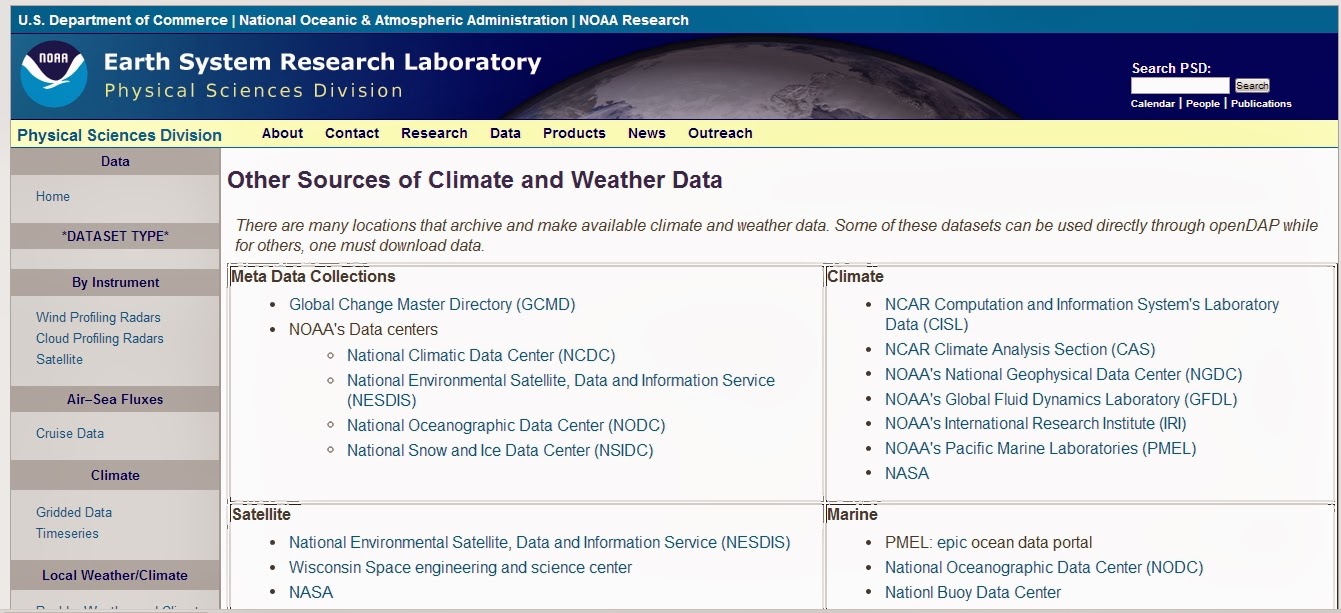
Task: Click Home in the Data sidebar
Action: point(53,197)
